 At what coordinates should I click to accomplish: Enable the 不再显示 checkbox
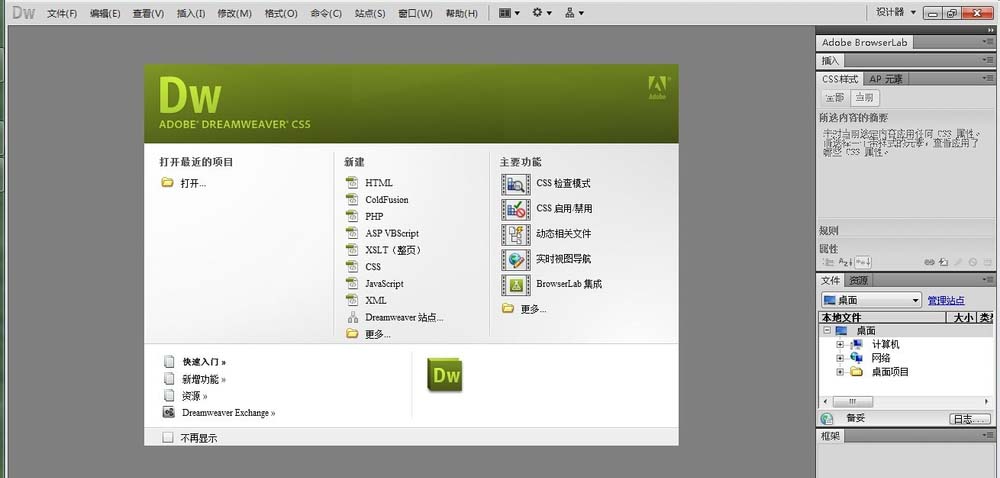click(x=168, y=437)
